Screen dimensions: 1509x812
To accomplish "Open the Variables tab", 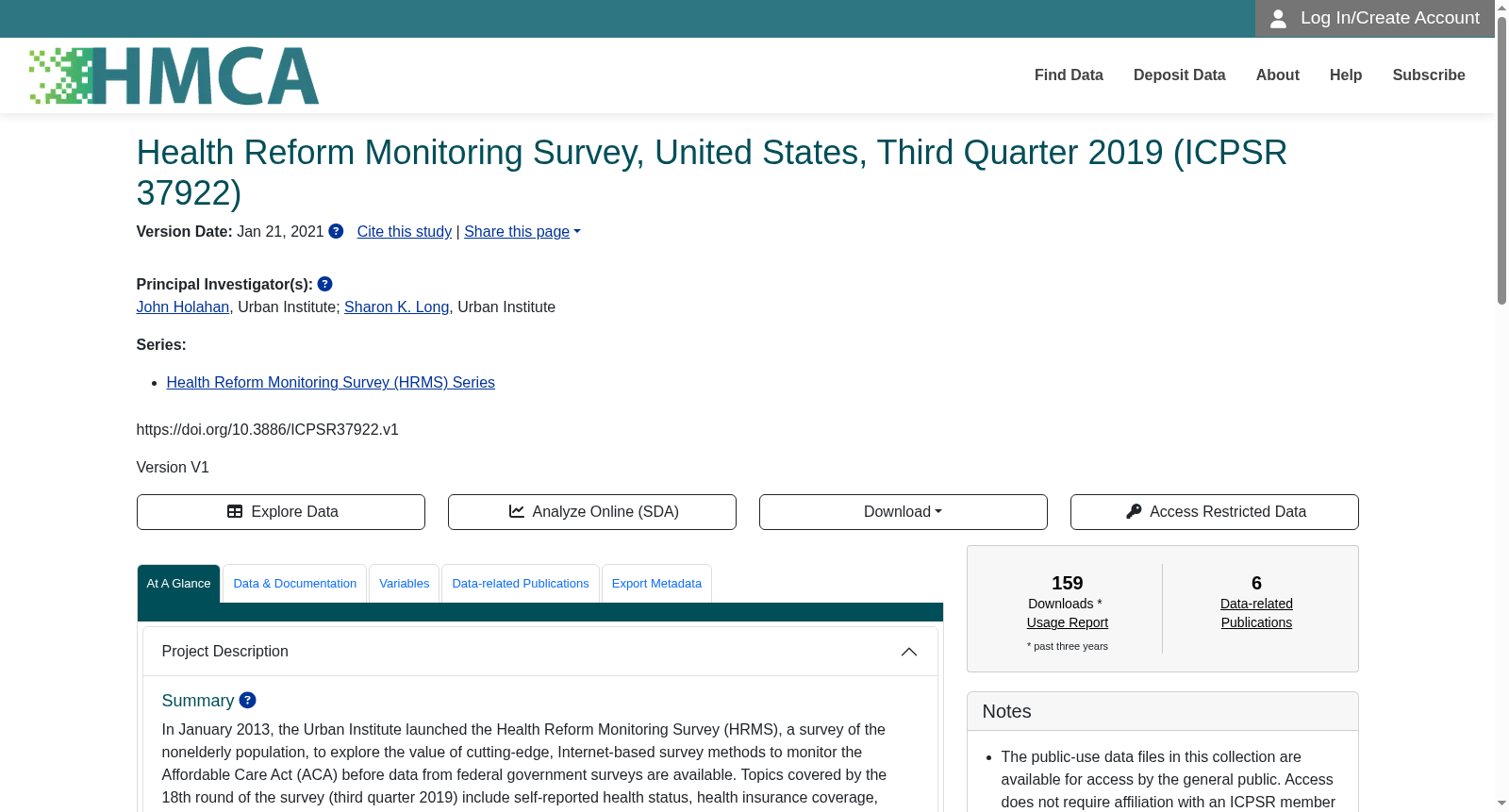I will [405, 584].
